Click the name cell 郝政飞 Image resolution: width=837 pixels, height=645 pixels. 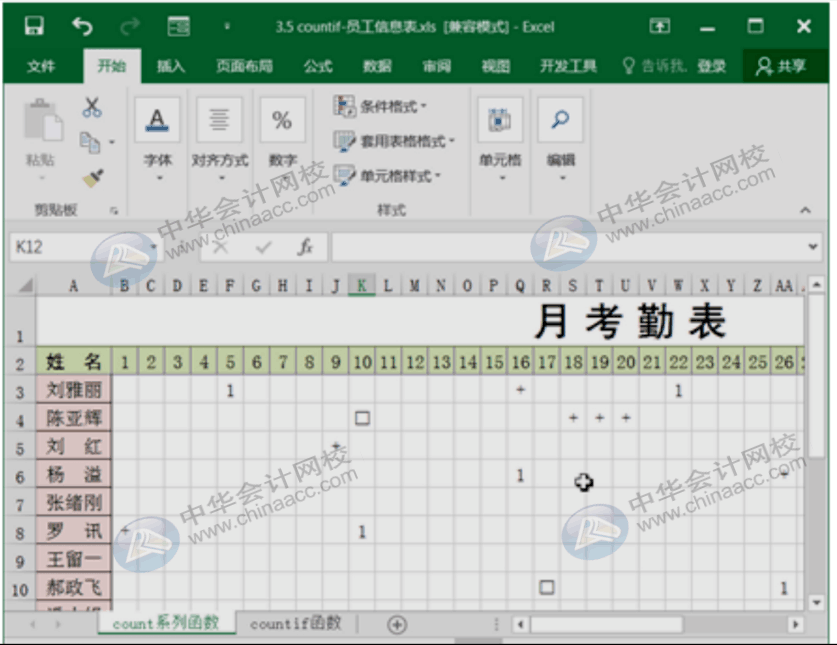(x=74, y=587)
